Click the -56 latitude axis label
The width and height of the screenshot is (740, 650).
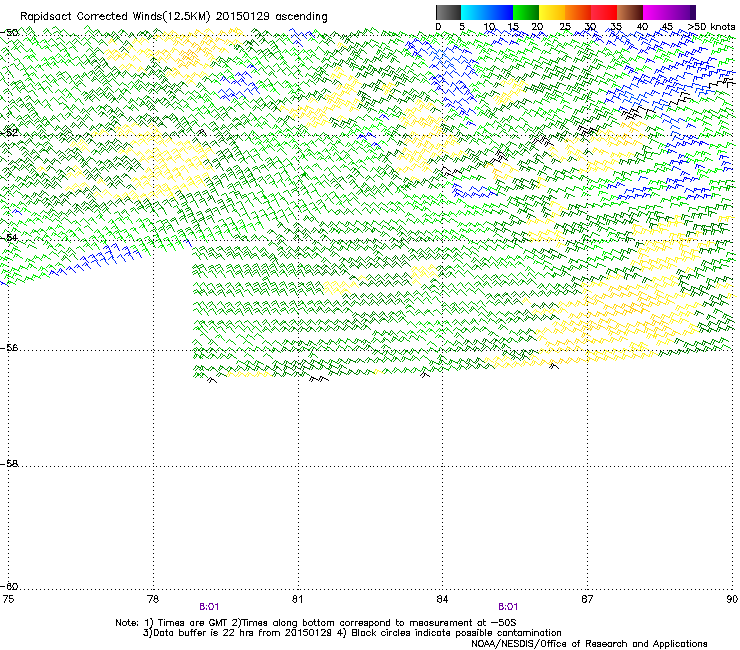9,347
